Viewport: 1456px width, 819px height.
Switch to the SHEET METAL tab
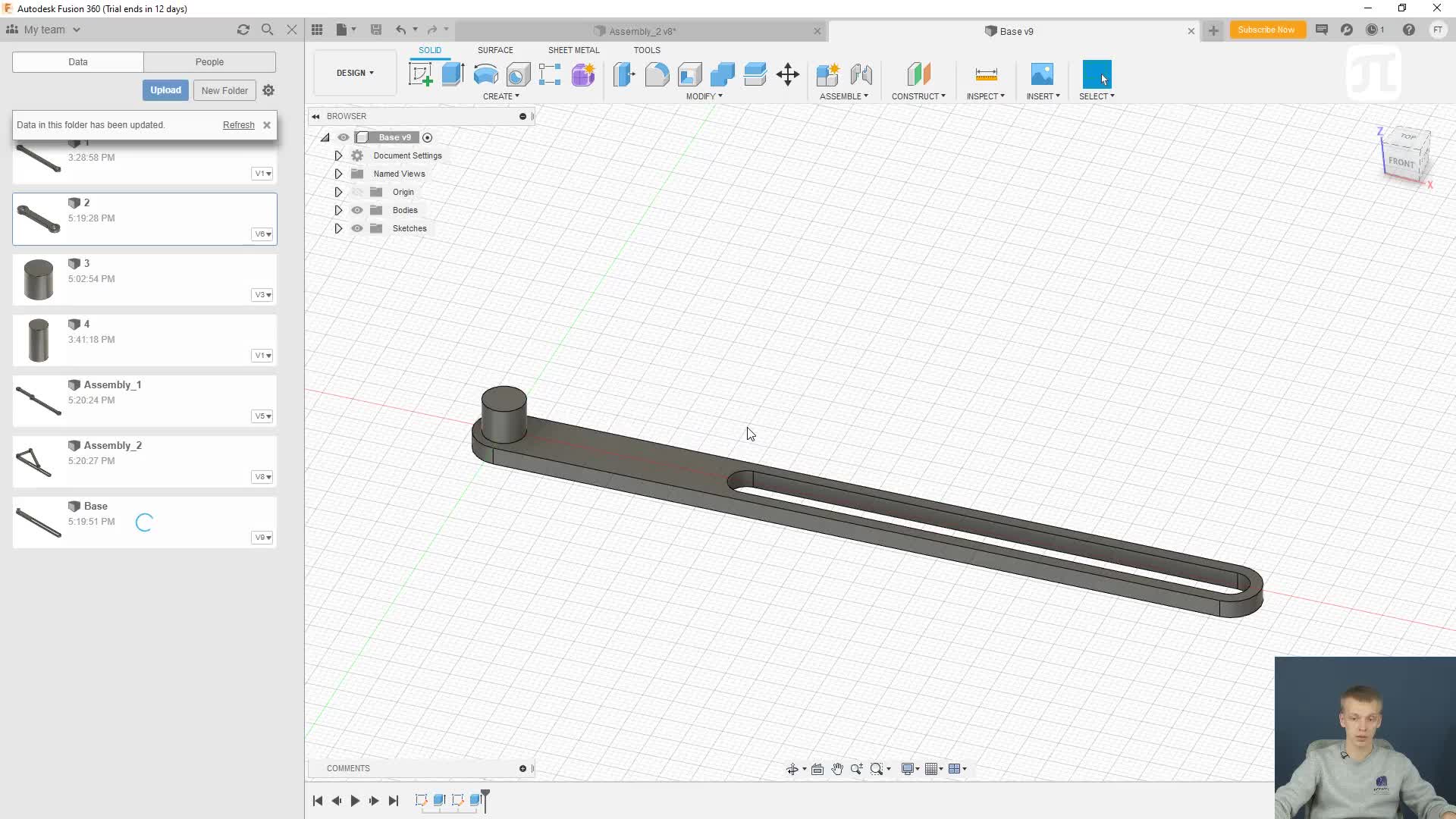(x=573, y=50)
